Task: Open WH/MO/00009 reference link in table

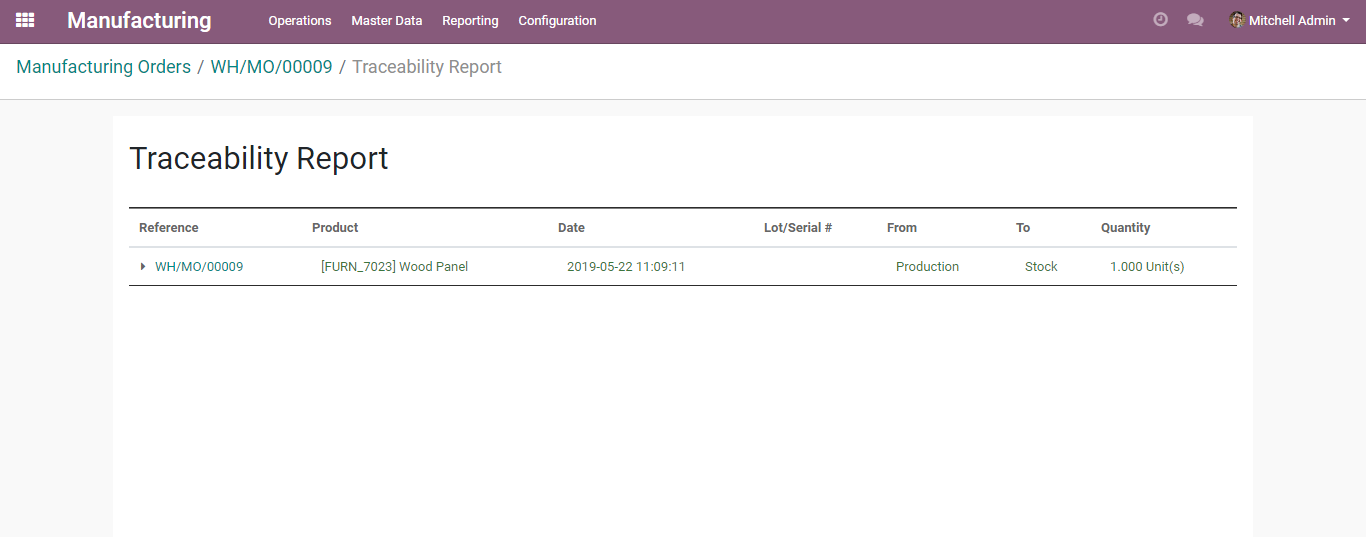Action: click(x=199, y=267)
